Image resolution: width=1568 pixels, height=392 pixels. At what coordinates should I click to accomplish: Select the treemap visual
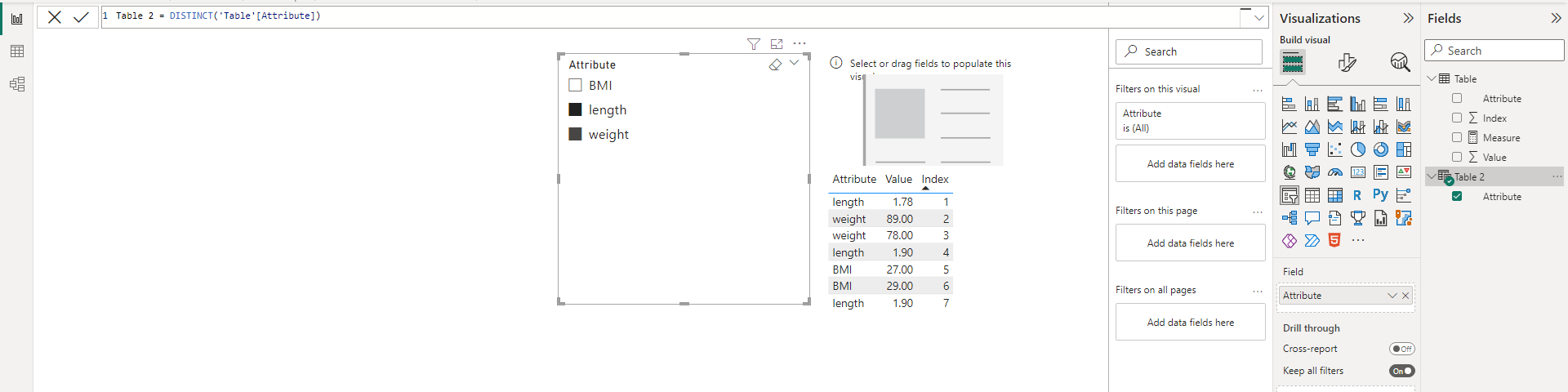pos(1404,149)
